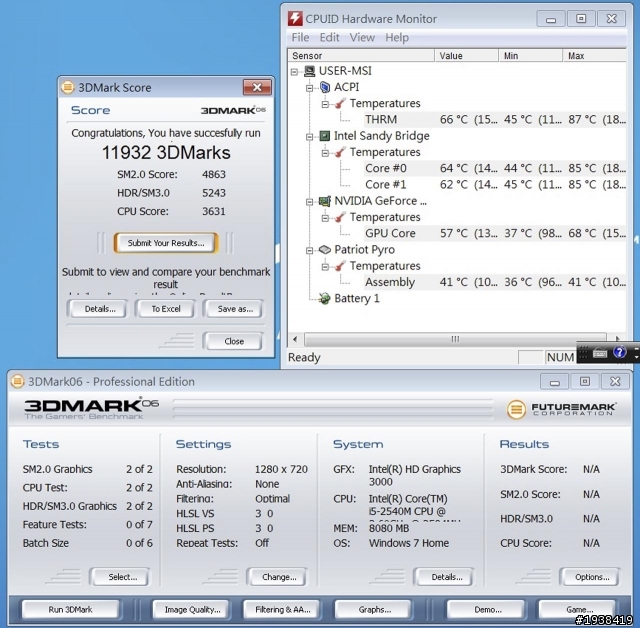Open Filtering & AA settings
This screenshot has height=628, width=640.
[282, 610]
